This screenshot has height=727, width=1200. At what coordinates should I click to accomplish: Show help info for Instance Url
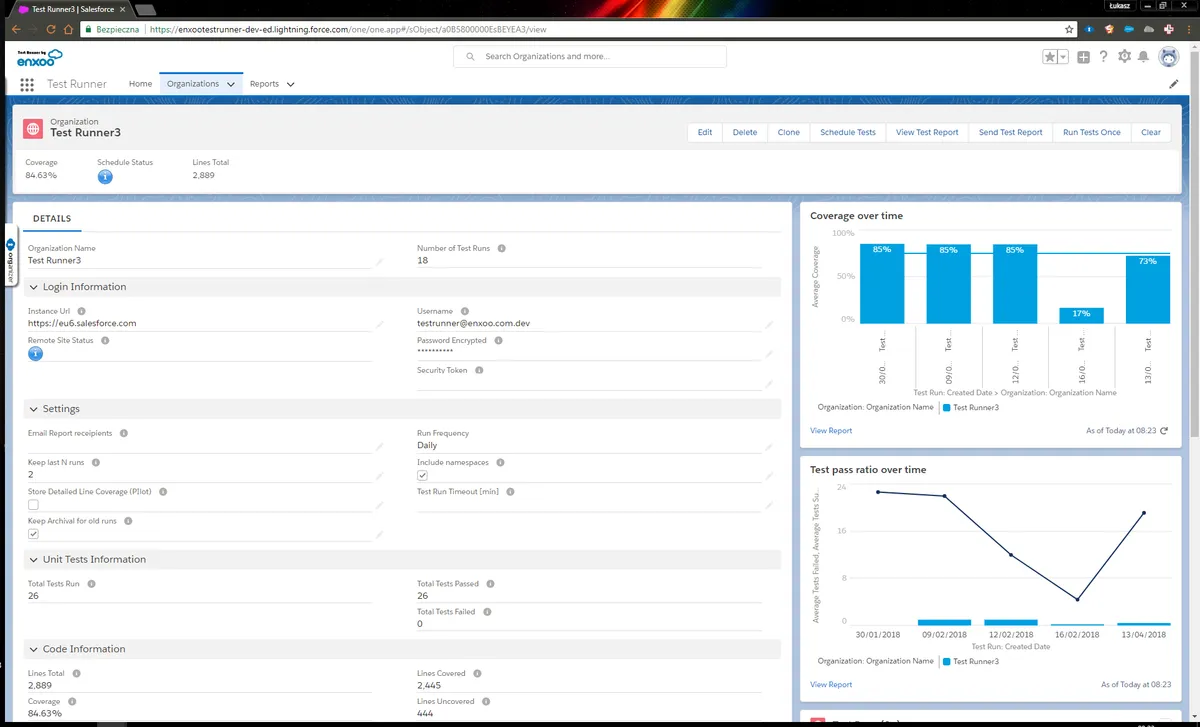click(x=82, y=311)
